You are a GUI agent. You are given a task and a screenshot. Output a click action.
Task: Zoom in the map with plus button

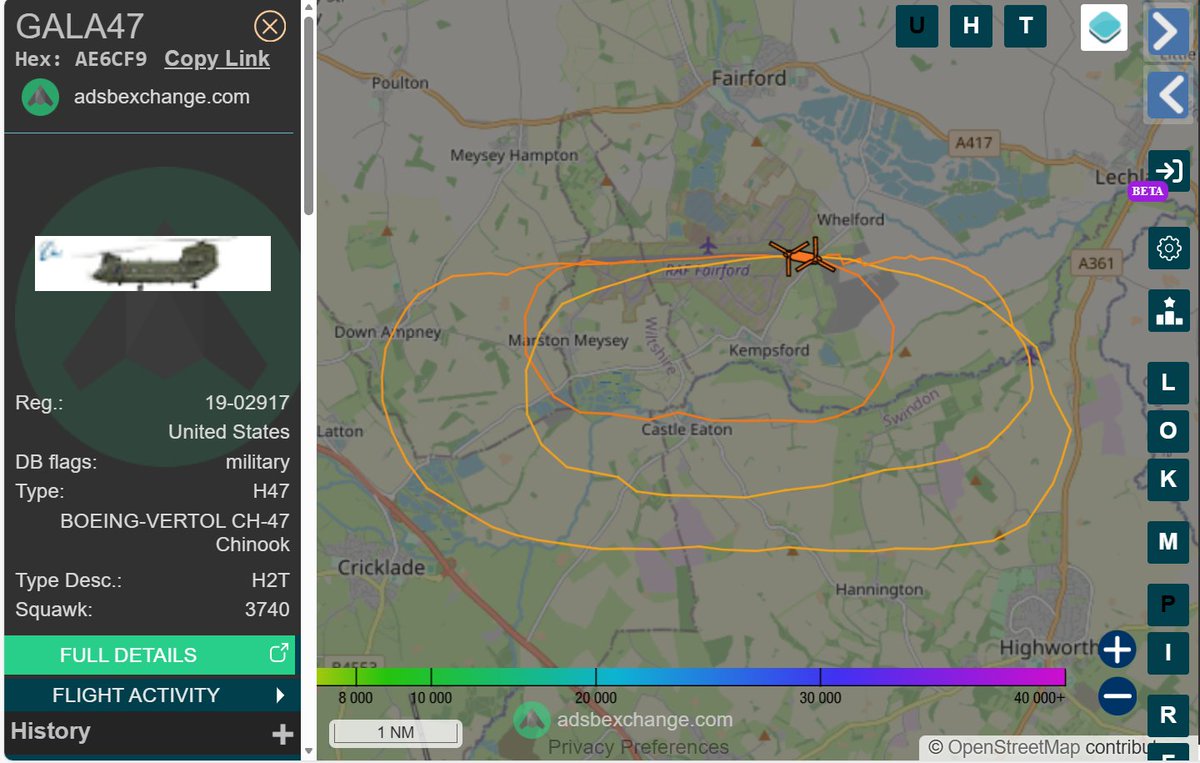(x=1117, y=650)
